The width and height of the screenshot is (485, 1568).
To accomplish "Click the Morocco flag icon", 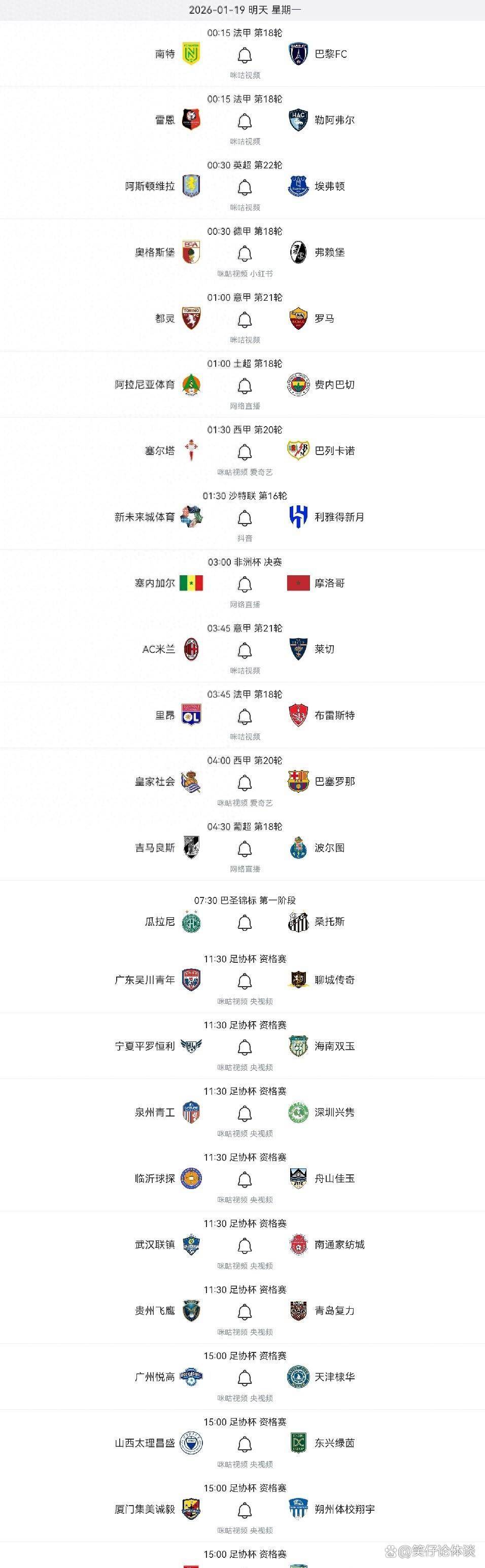I will coord(298,583).
